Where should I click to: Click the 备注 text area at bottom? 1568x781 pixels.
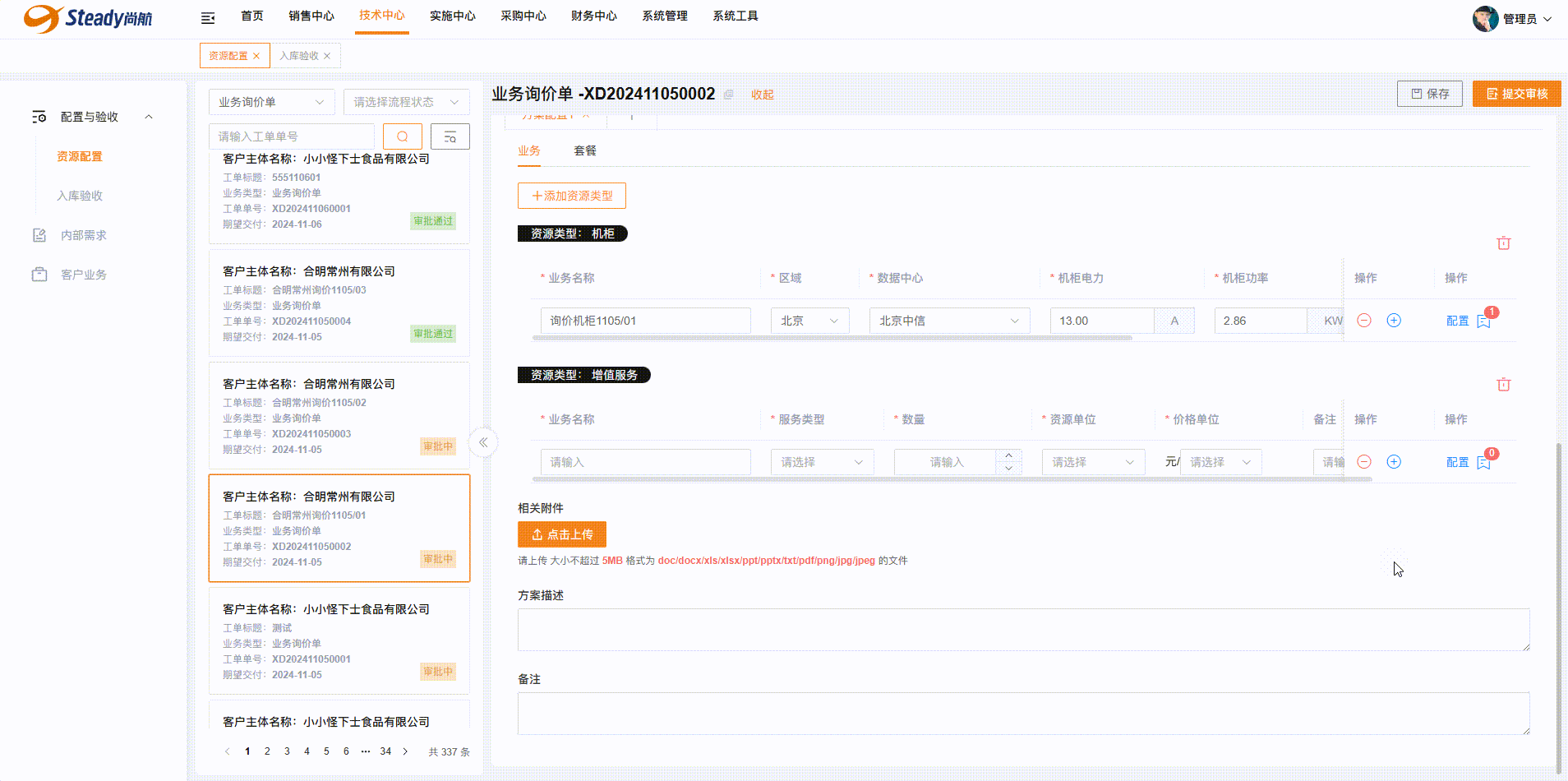1024,714
